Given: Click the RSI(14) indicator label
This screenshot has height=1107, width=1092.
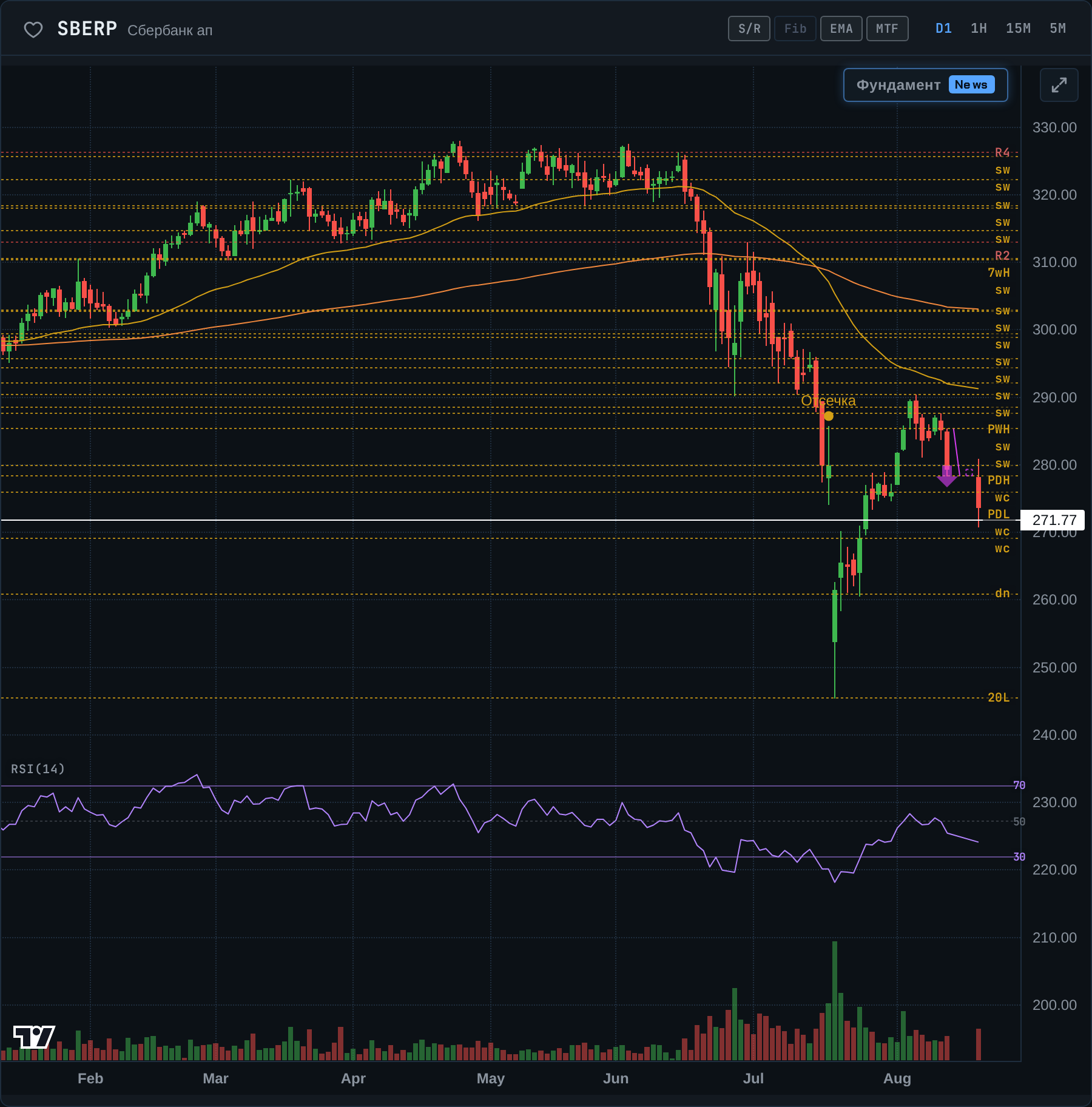Looking at the screenshot, I should click(x=38, y=769).
